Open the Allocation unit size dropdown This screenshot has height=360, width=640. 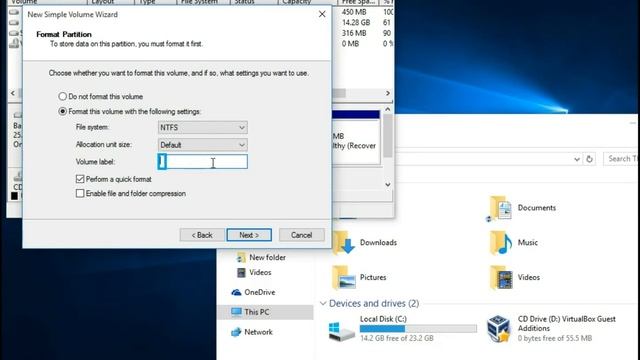coord(202,144)
